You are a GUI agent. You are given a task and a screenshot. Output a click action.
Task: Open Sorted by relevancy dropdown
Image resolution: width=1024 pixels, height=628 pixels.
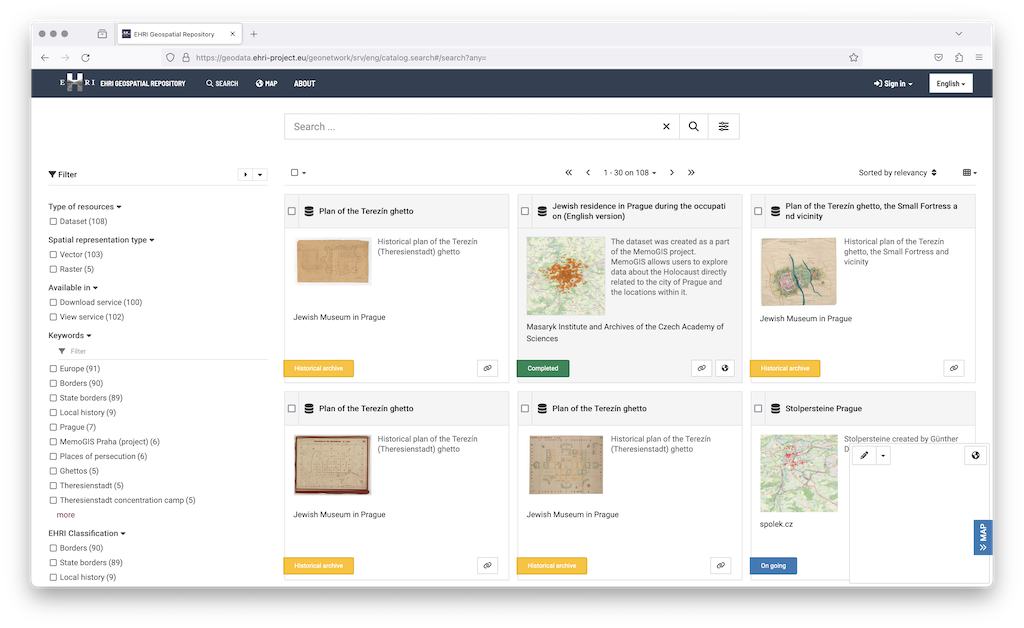tap(897, 173)
